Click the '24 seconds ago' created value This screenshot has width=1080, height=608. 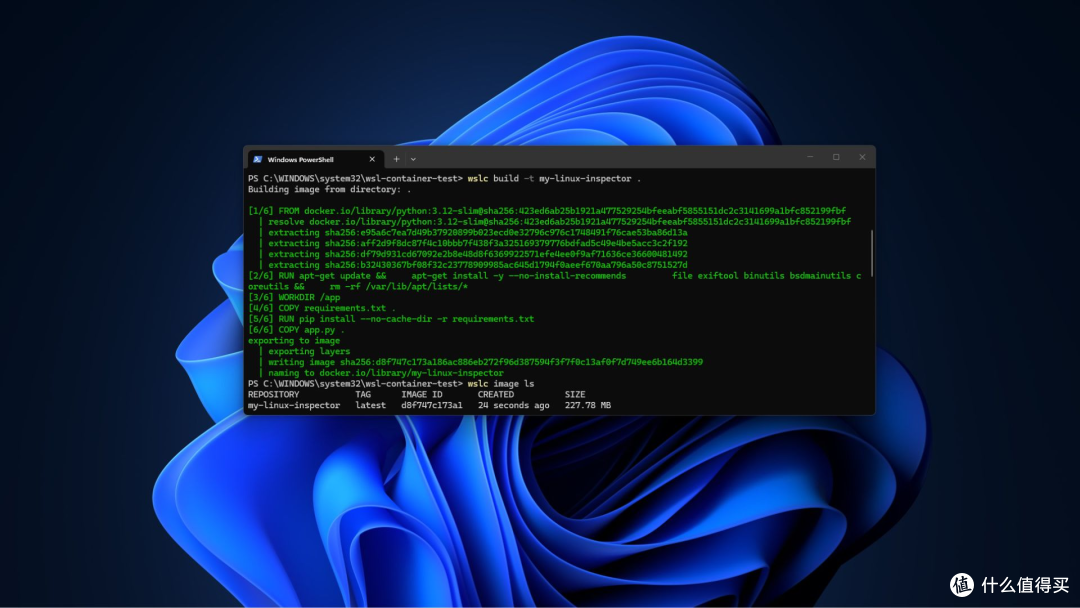click(514, 406)
